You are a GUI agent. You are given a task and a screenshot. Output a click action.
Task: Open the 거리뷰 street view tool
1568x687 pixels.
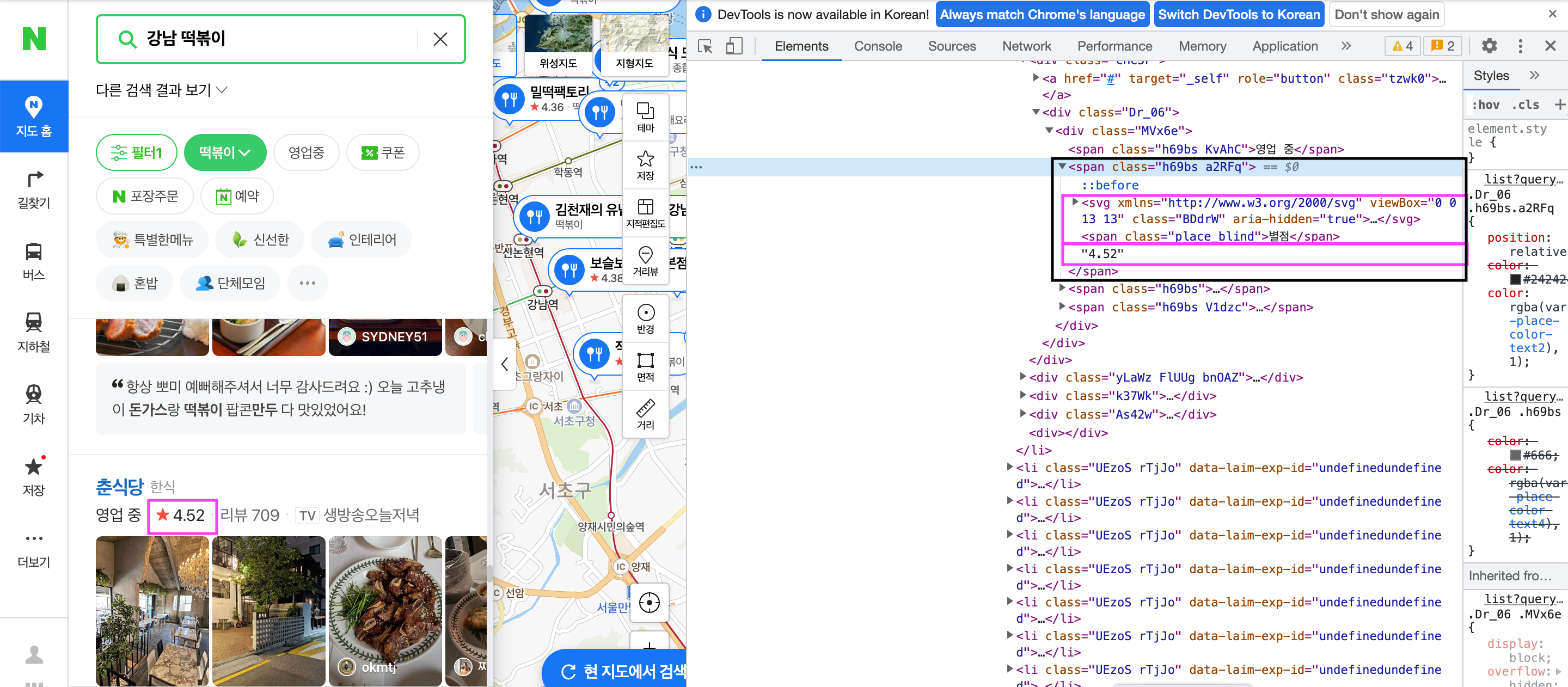coord(645,260)
